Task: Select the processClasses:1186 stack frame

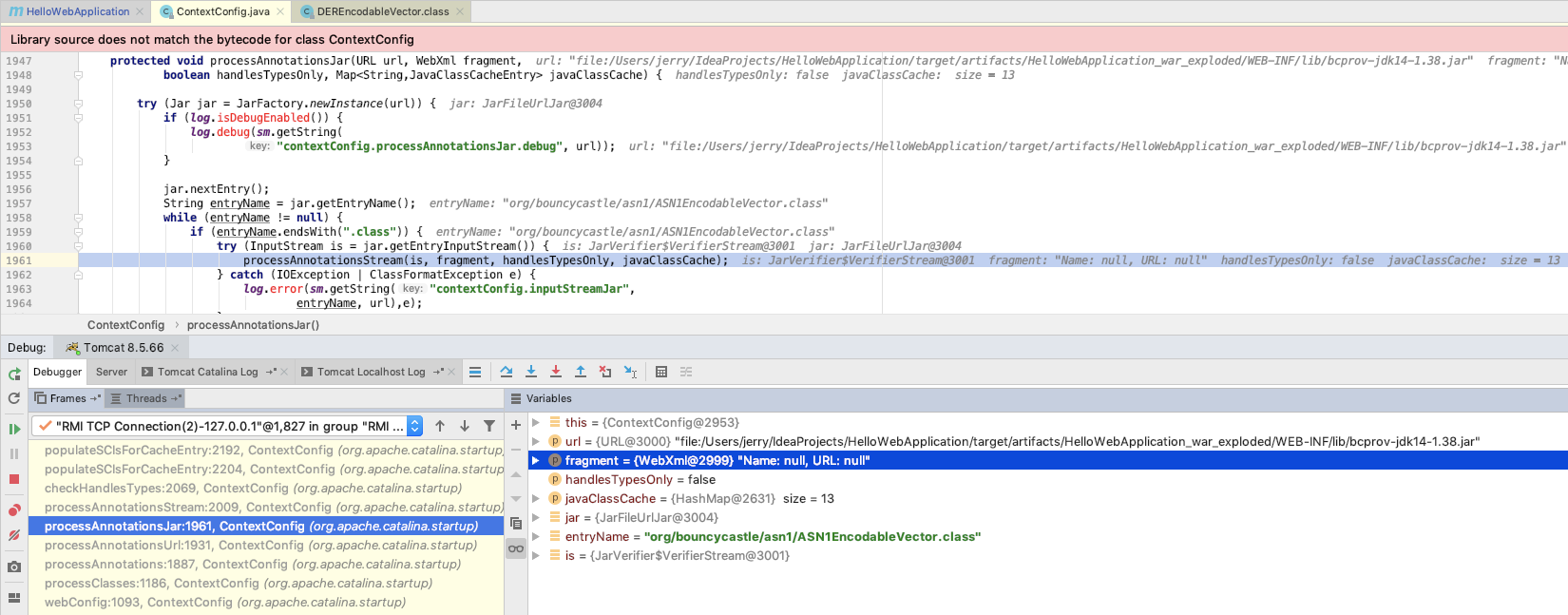Action: click(266, 584)
